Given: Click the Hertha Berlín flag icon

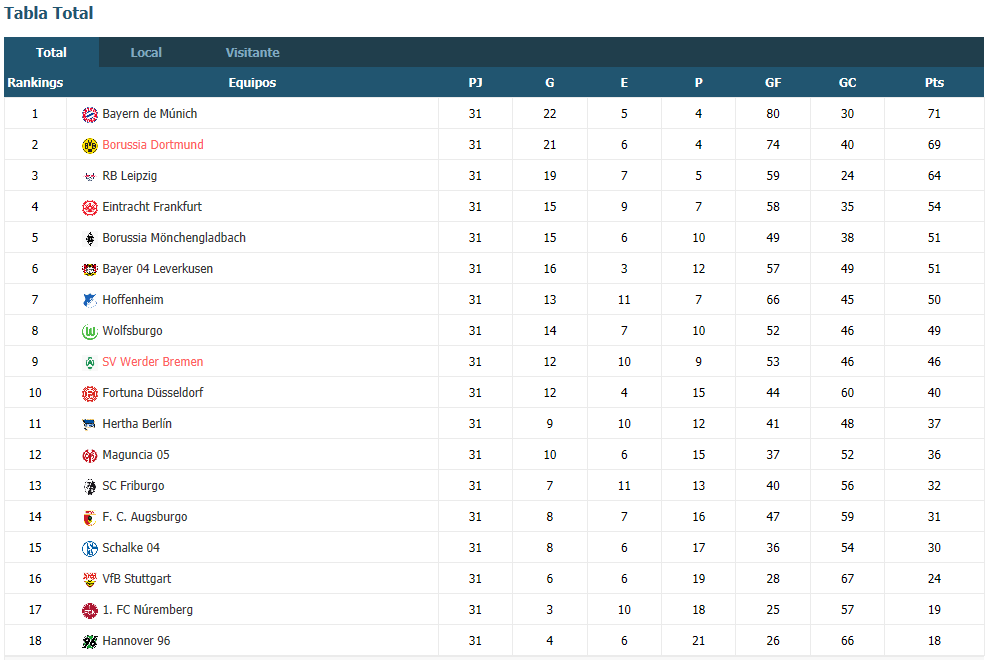Looking at the screenshot, I should coord(89,424).
